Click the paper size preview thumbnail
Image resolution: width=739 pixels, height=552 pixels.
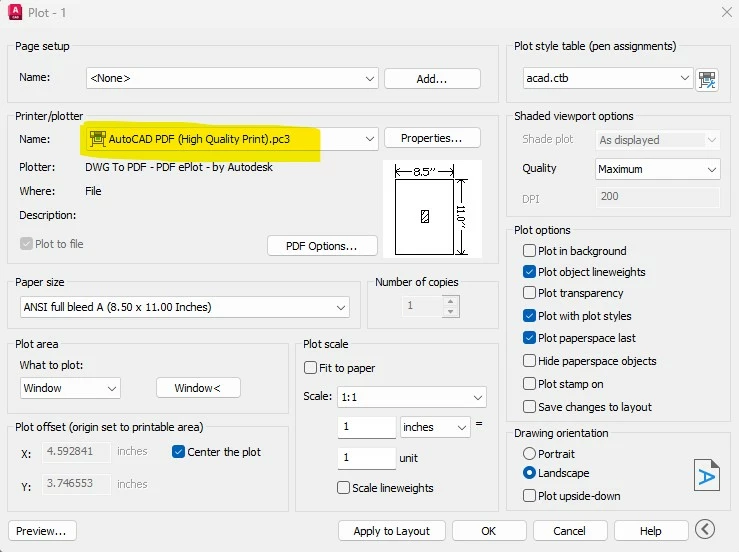tap(432, 209)
